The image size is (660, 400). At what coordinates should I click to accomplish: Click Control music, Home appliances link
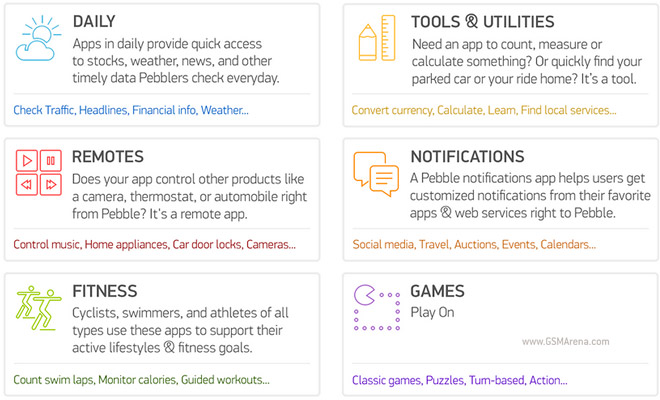click(x=154, y=245)
